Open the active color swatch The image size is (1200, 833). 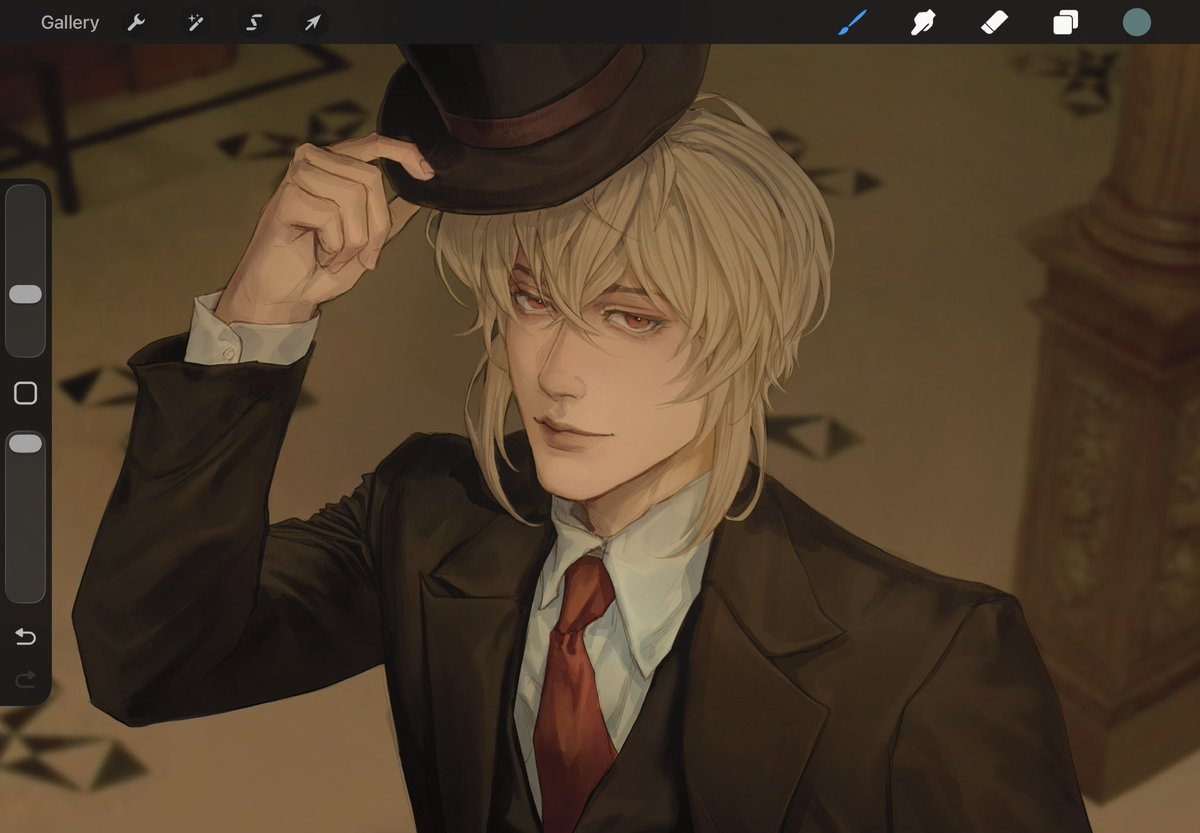pyautogui.click(x=1136, y=20)
